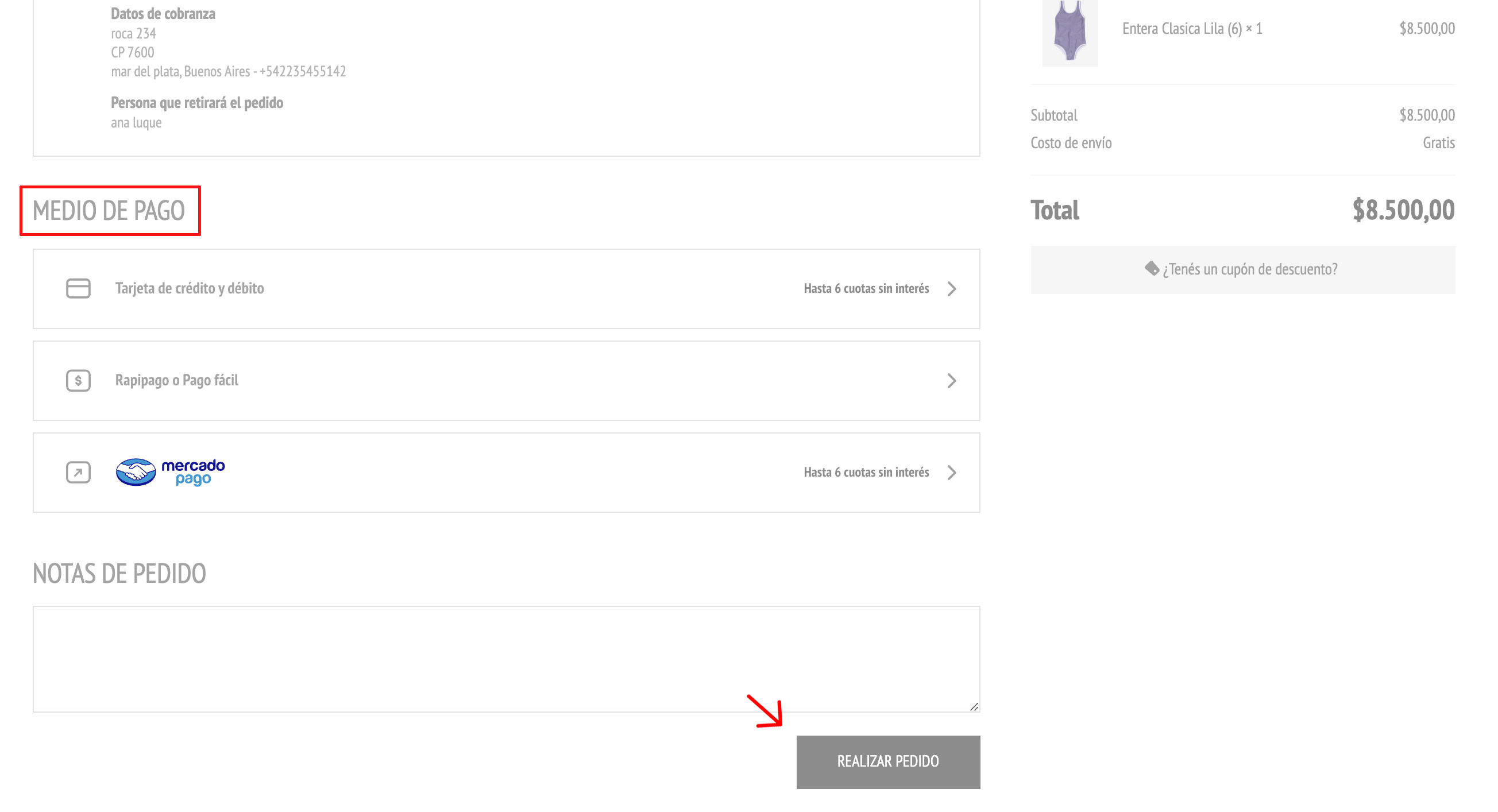The height and width of the screenshot is (812, 1498).
Task: Focus the Notas de pedido text area
Action: pyautogui.click(x=507, y=659)
